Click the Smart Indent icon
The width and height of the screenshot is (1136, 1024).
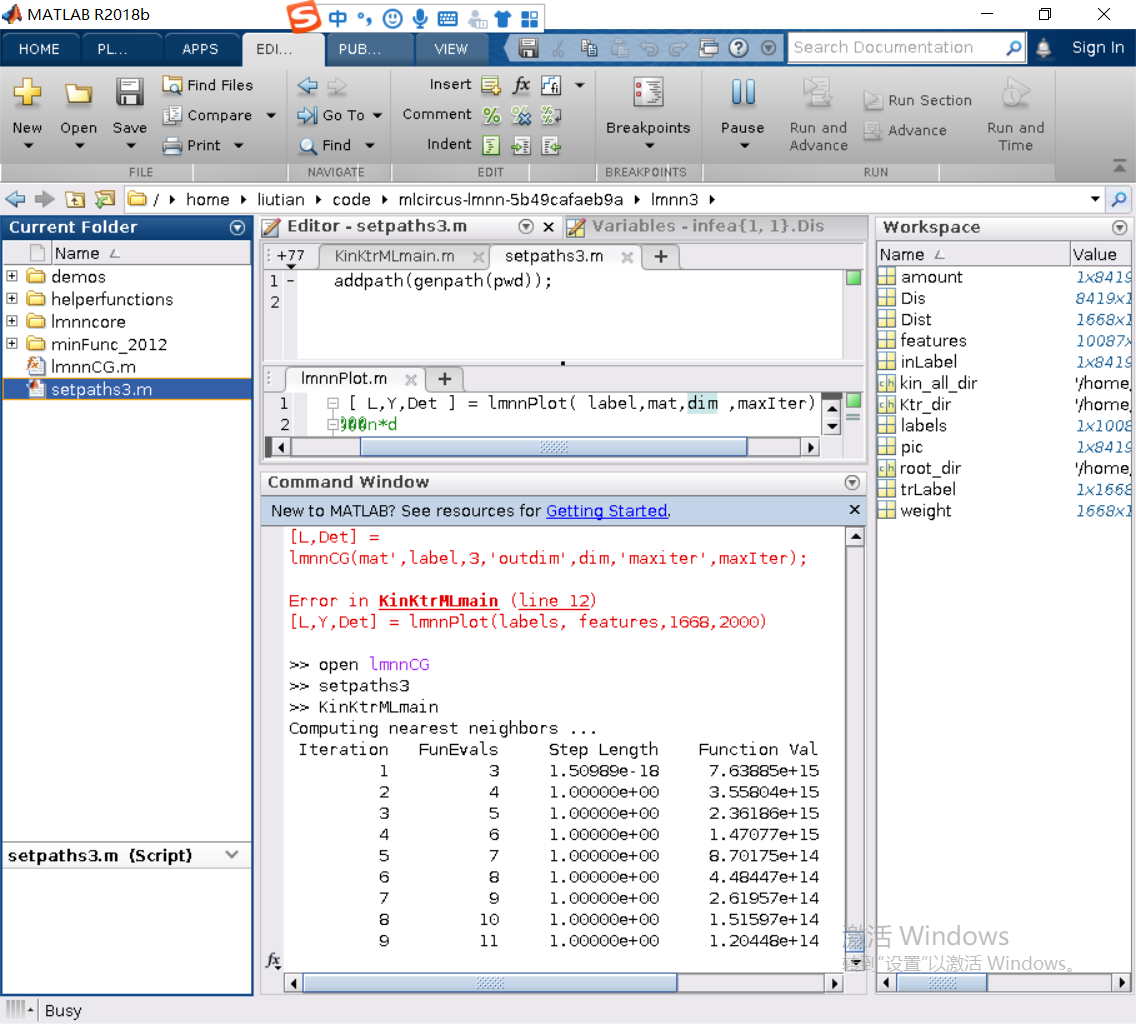click(491, 146)
